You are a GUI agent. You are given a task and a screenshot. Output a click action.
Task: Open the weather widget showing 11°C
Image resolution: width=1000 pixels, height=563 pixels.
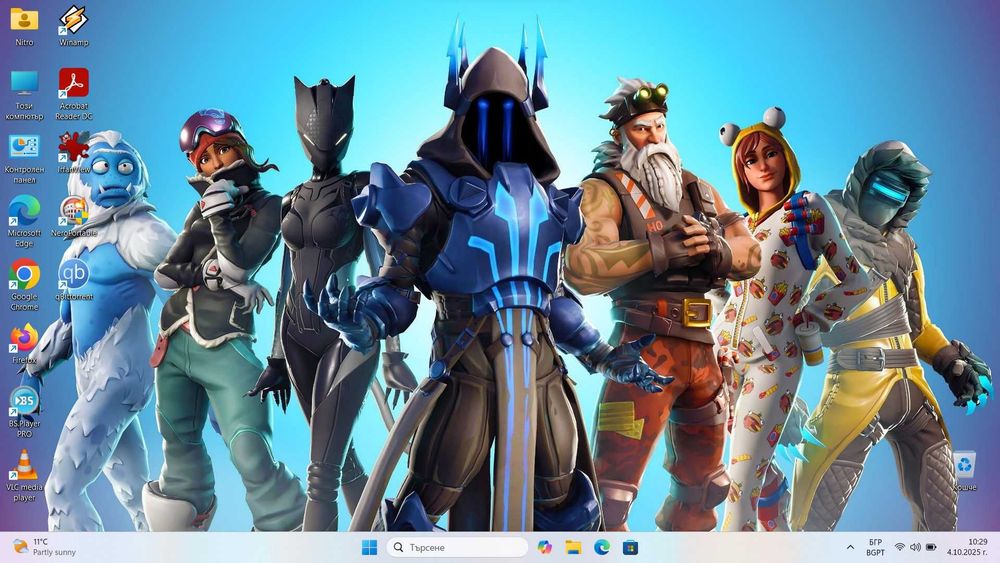[x=45, y=547]
